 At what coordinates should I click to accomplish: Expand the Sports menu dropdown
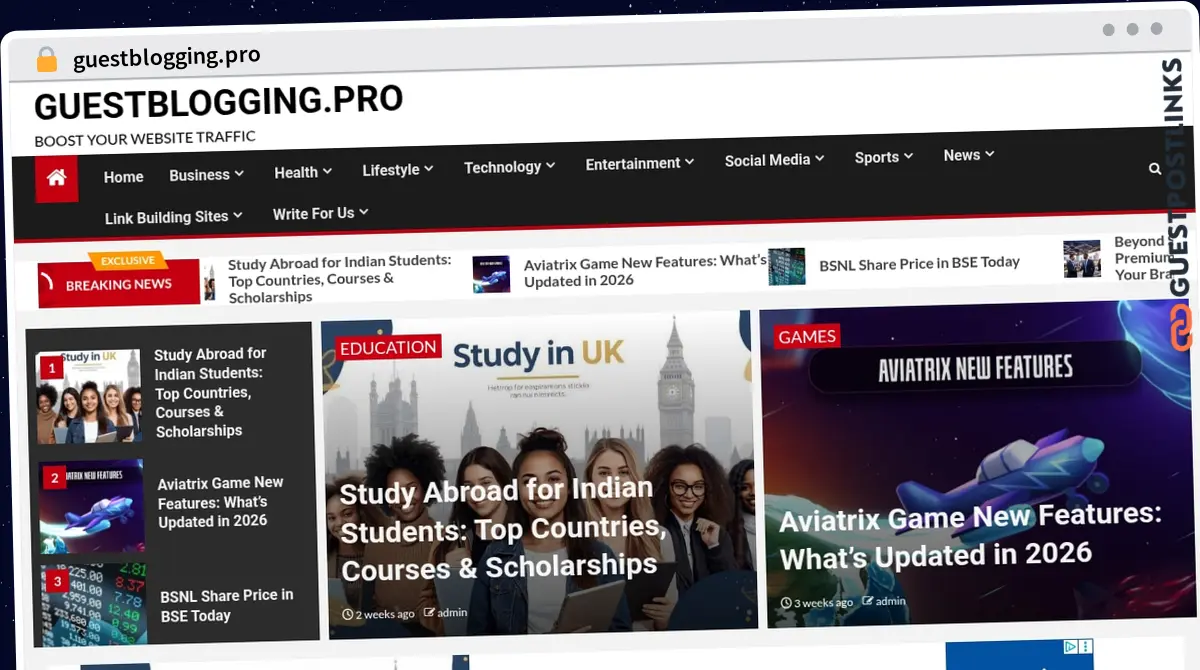pyautogui.click(x=884, y=157)
